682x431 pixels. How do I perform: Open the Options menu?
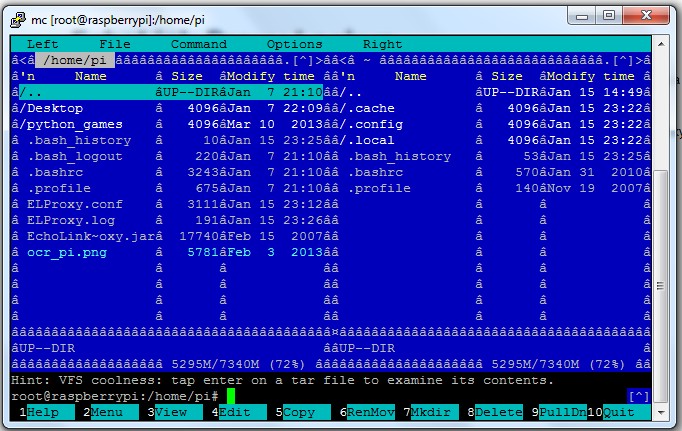(x=294, y=44)
